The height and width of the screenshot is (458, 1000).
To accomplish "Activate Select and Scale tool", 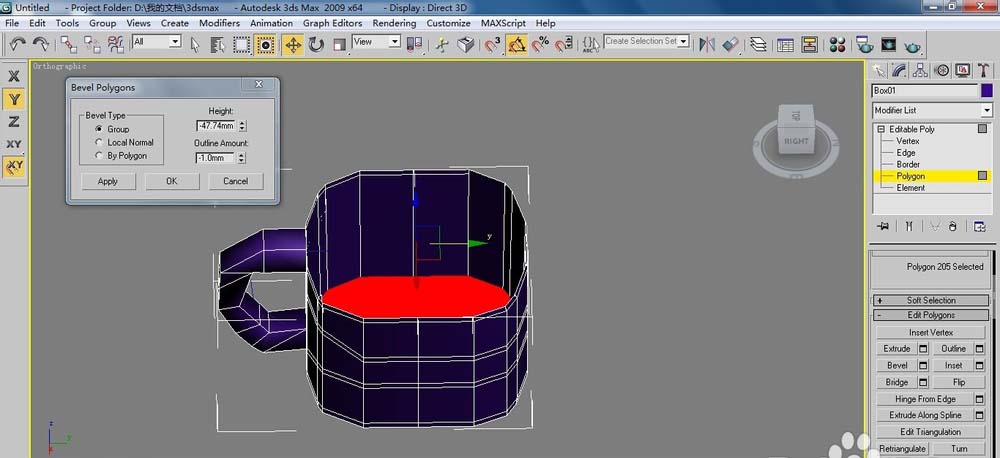I will coord(339,45).
